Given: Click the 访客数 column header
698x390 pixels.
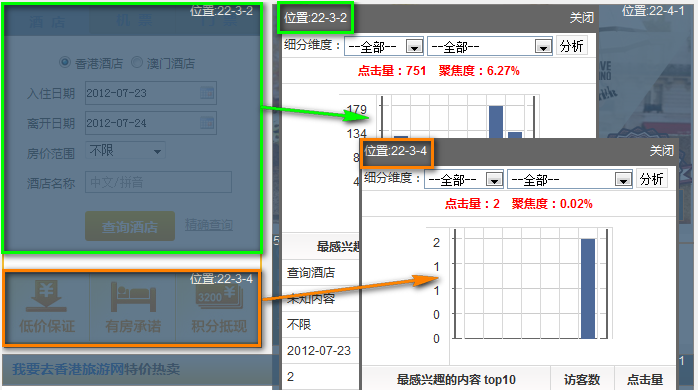Looking at the screenshot, I should pyautogui.click(x=582, y=379).
